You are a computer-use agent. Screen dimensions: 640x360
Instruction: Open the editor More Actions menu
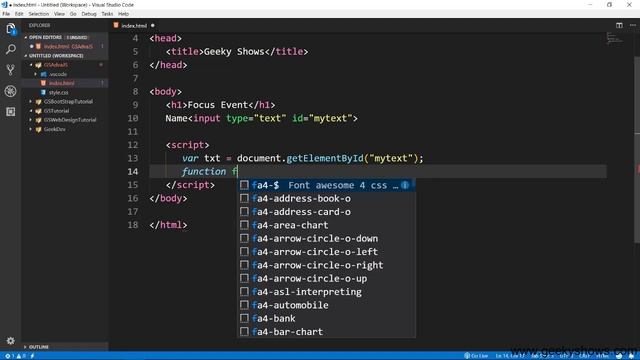[633, 25]
